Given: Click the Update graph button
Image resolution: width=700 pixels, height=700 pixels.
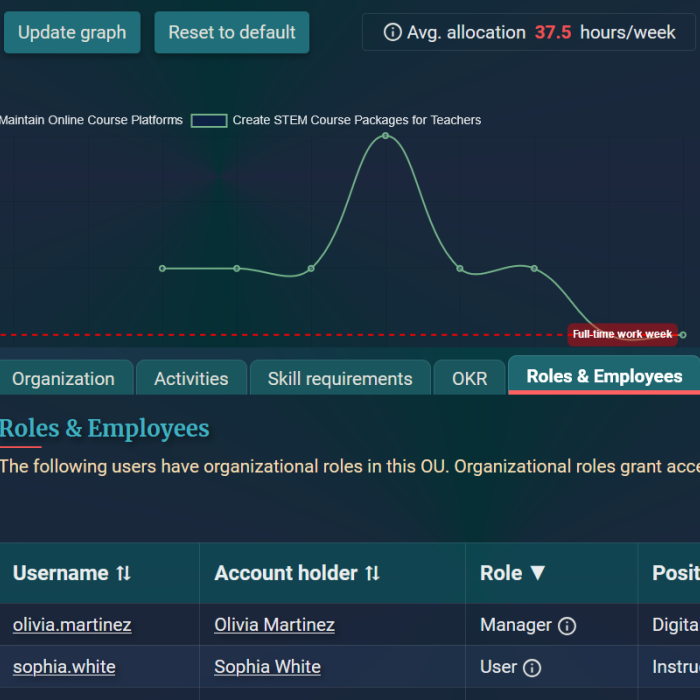Looking at the screenshot, I should (x=72, y=33).
